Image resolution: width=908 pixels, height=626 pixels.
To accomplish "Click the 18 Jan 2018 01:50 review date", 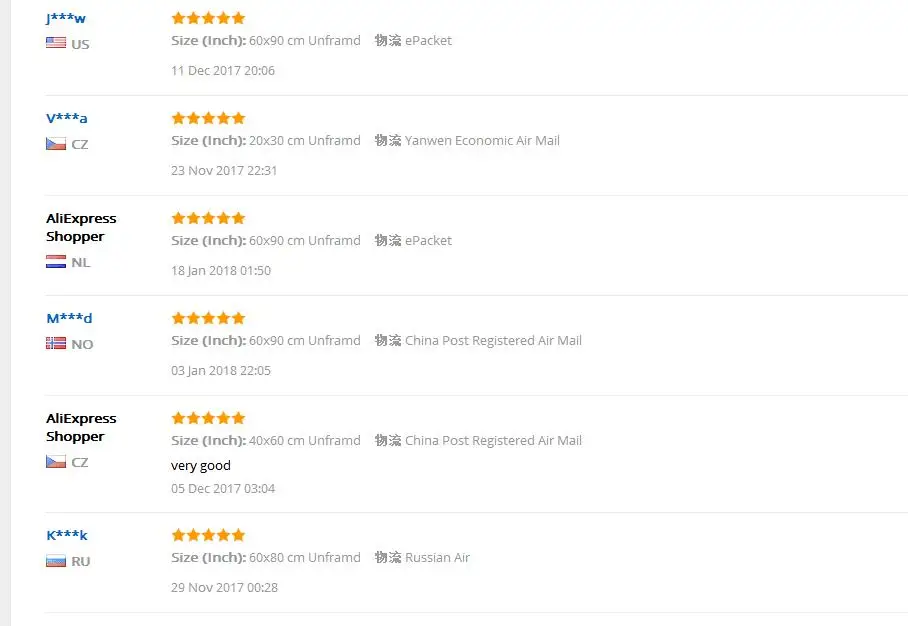I will pos(221,270).
